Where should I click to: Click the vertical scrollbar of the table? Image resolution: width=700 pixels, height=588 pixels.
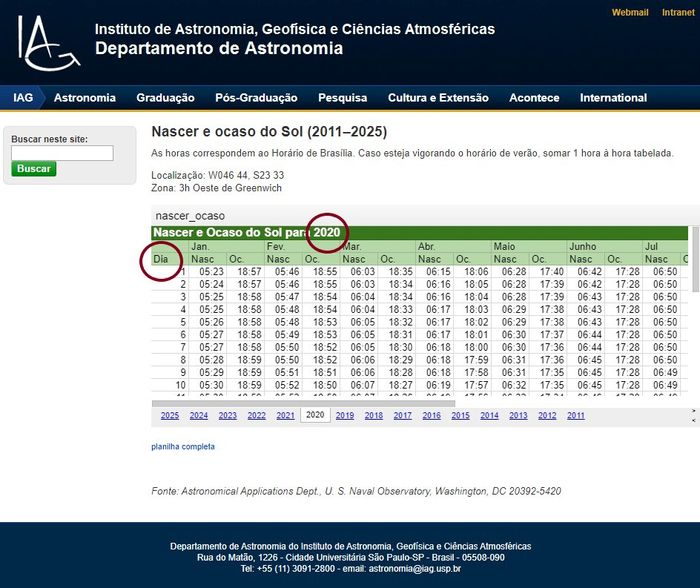[696, 259]
